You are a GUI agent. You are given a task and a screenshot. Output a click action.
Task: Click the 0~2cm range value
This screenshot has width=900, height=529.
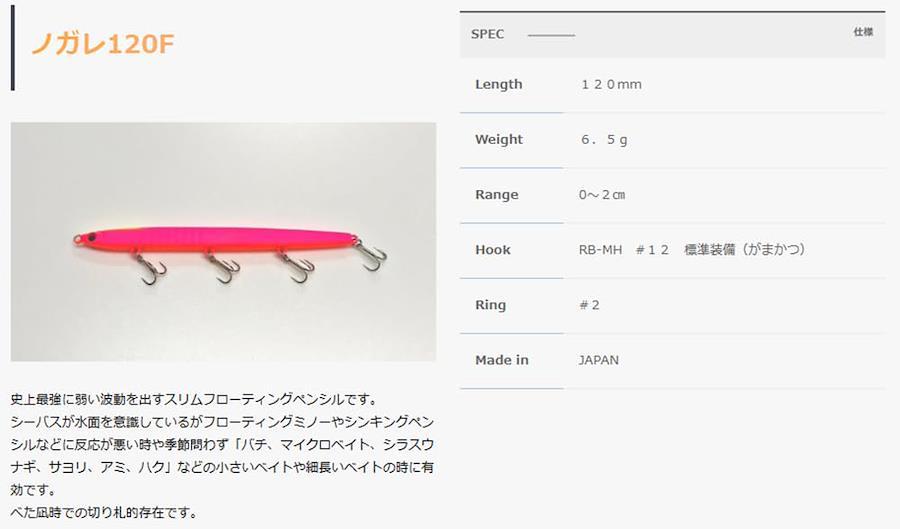(602, 195)
